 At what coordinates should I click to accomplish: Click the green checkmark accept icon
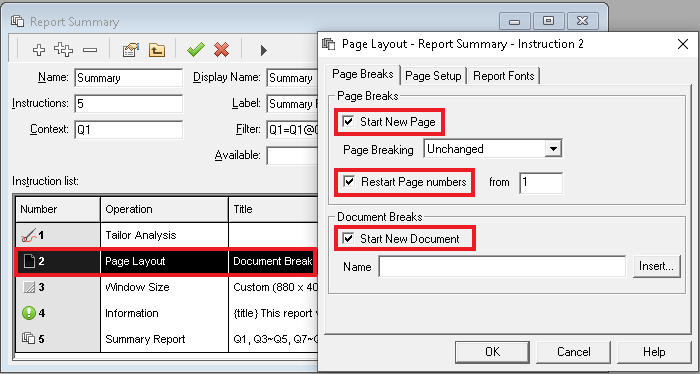pyautogui.click(x=196, y=50)
